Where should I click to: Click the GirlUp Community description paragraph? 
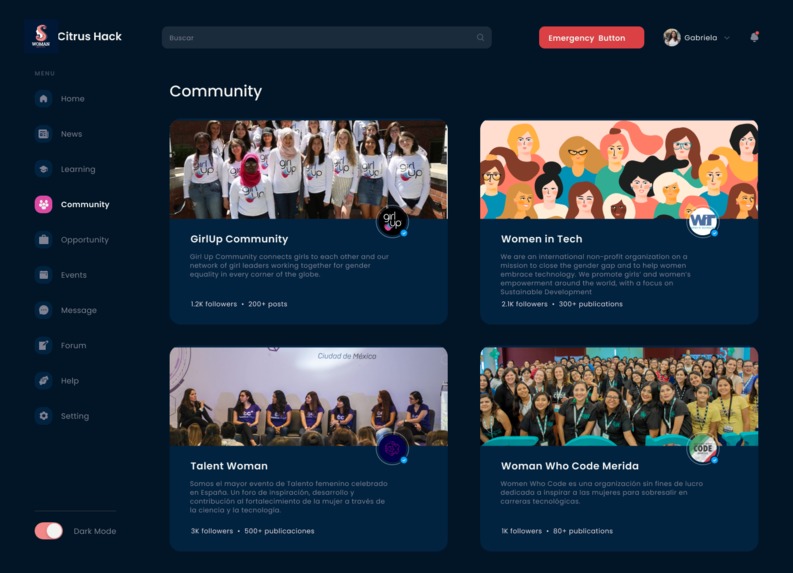point(289,266)
